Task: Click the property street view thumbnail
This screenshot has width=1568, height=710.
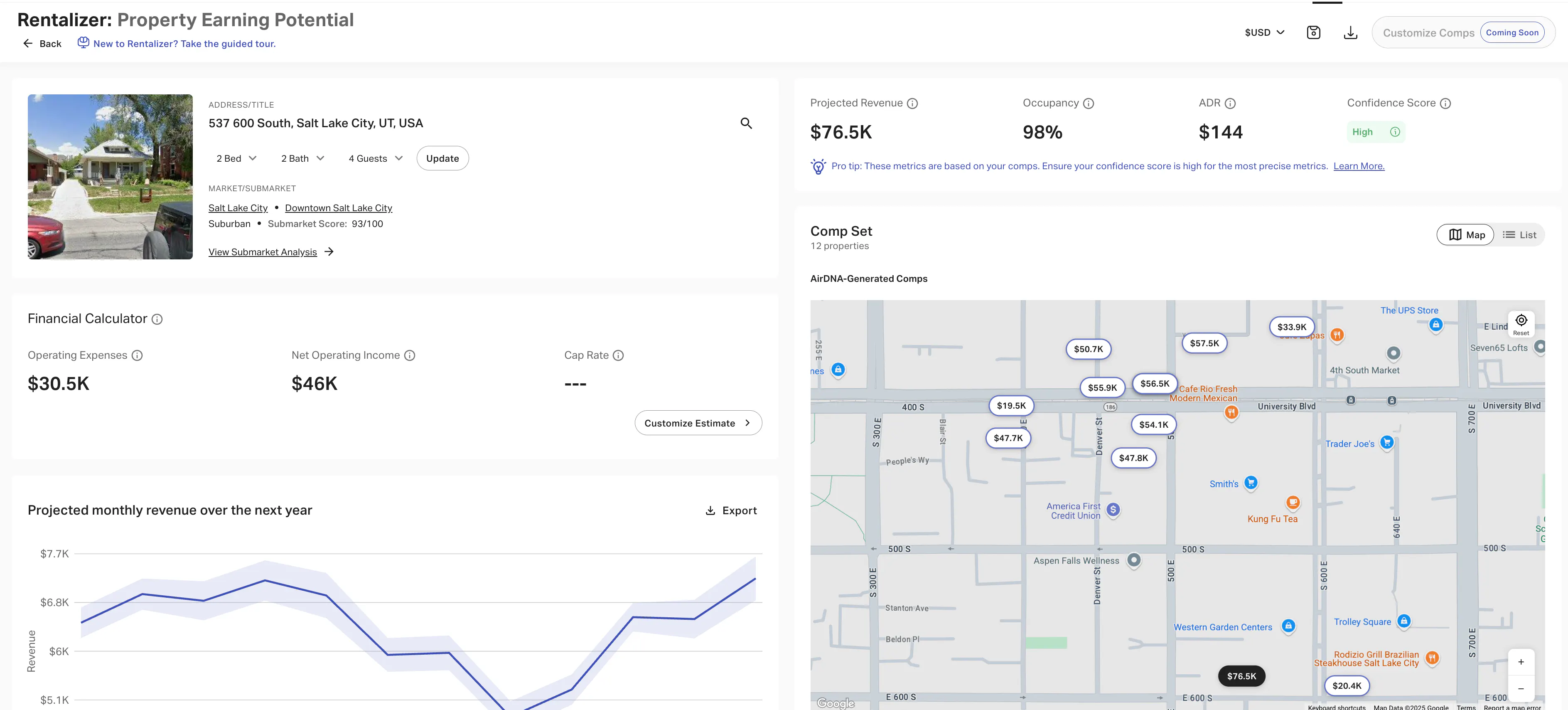Action: (110, 177)
